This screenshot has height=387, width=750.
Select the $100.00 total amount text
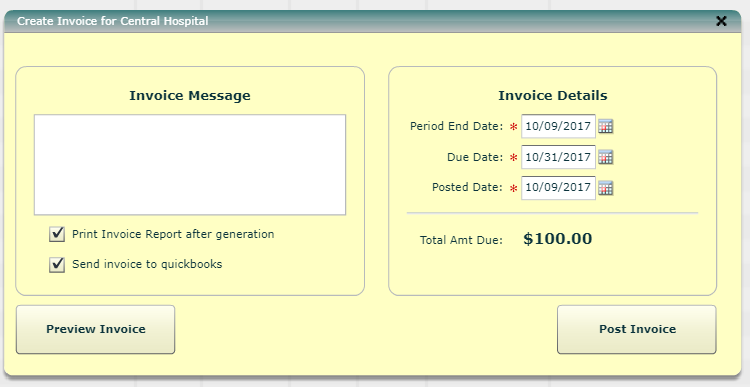pyautogui.click(x=558, y=239)
